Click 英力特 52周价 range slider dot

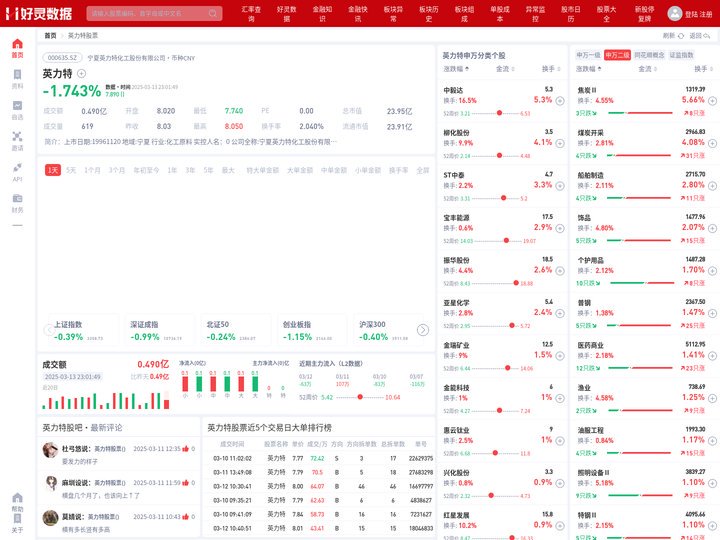[360, 397]
